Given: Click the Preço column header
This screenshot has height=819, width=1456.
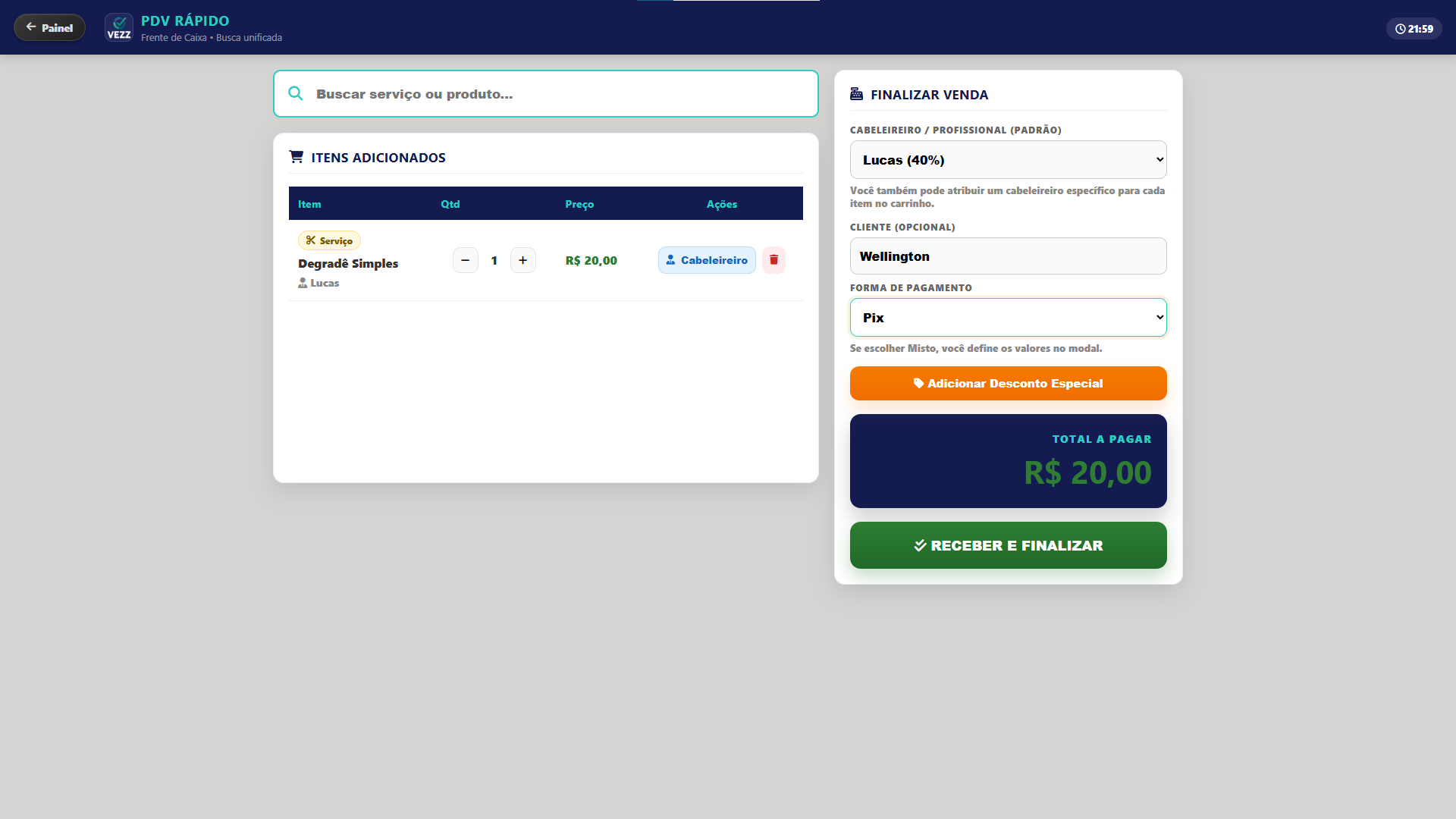Looking at the screenshot, I should pyautogui.click(x=579, y=204).
